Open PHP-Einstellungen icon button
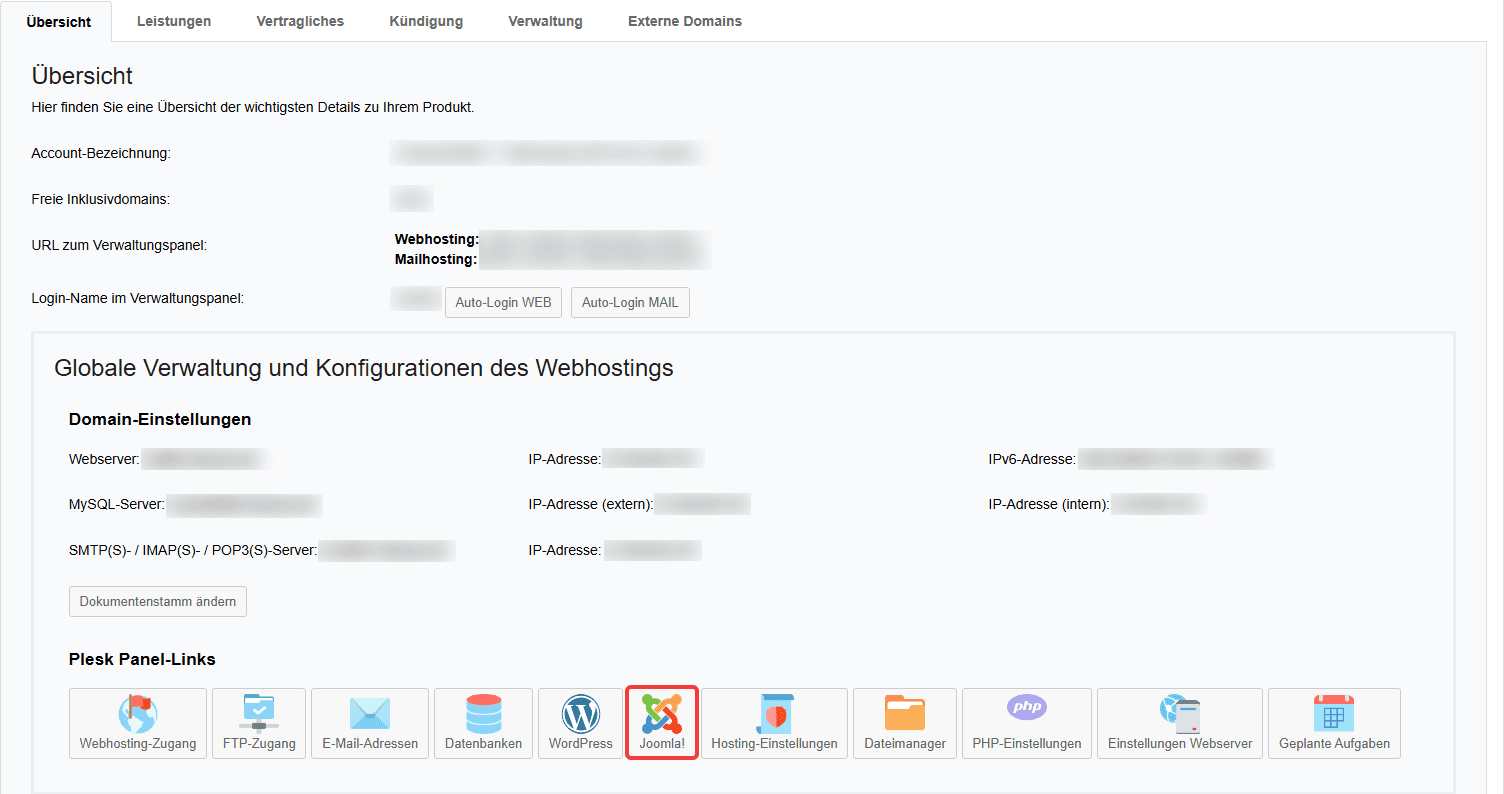Viewport: 1504px width, 794px height. pyautogui.click(x=1027, y=723)
